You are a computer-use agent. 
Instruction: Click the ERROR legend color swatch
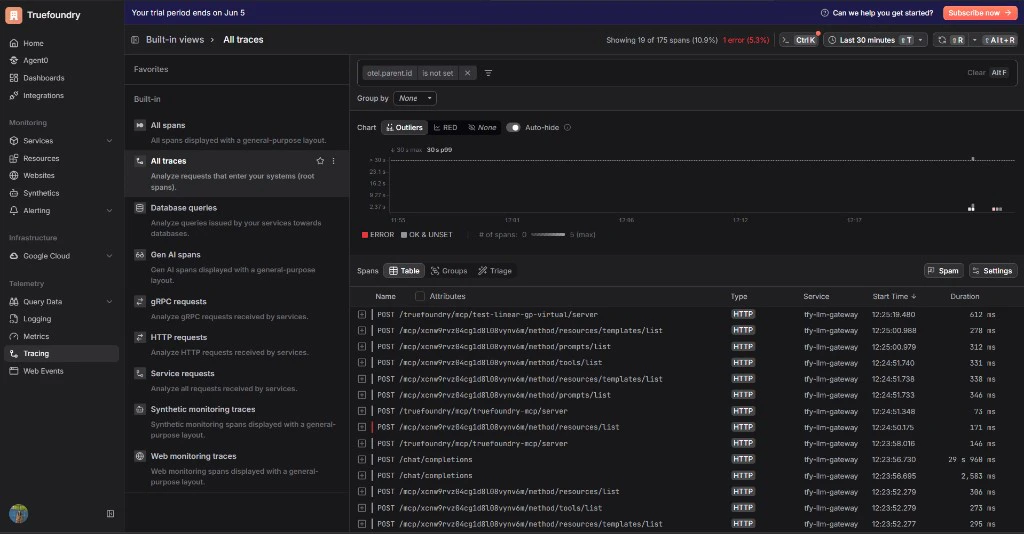365,235
